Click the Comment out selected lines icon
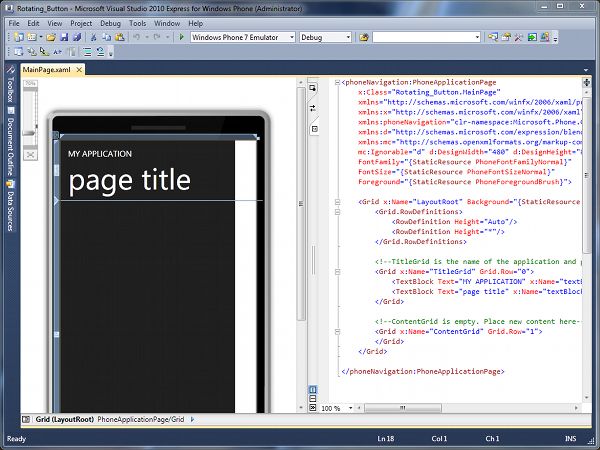 87,52
